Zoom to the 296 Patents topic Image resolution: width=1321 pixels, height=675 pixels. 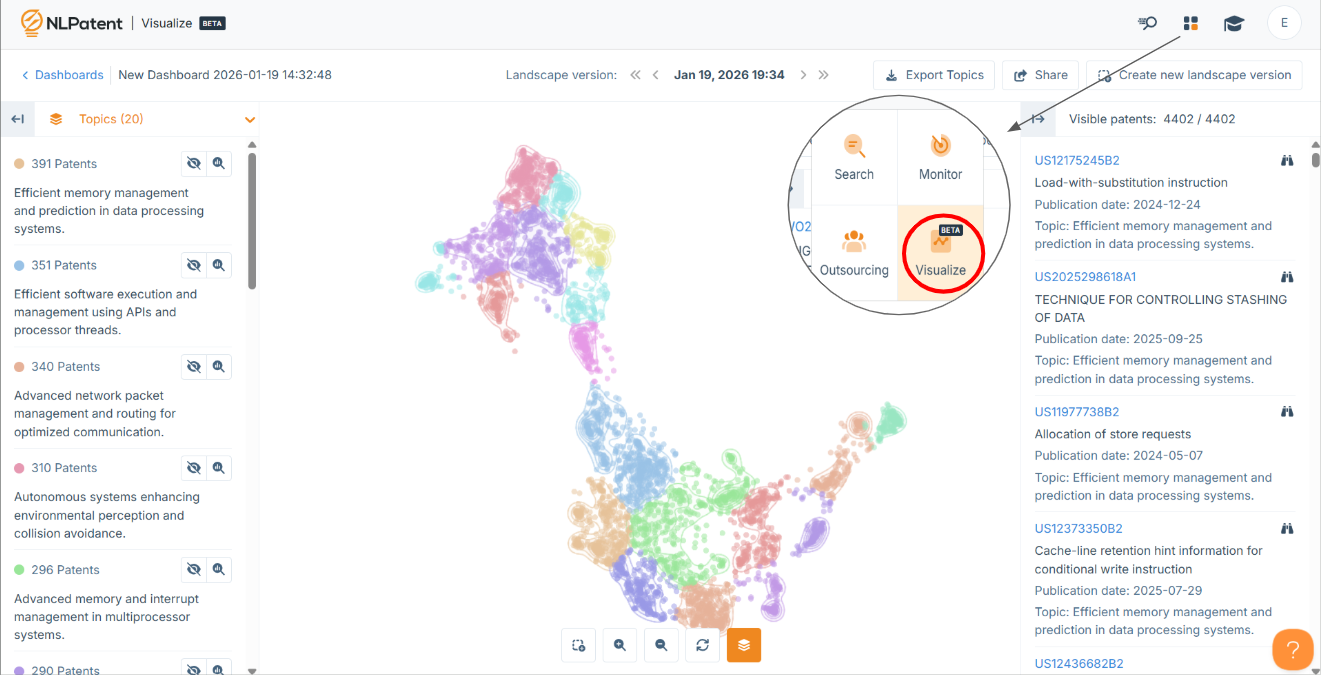[x=219, y=570]
